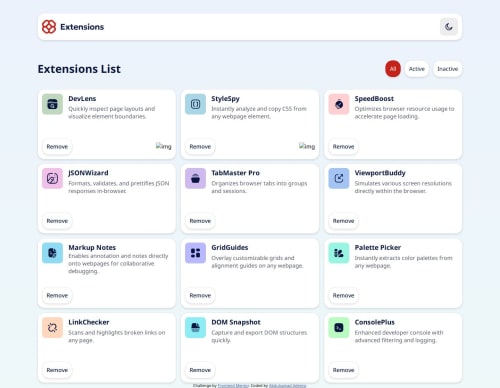Image resolution: width=500 pixels, height=388 pixels.
Task: Remove the JSONWizard extension
Action: pos(57,221)
